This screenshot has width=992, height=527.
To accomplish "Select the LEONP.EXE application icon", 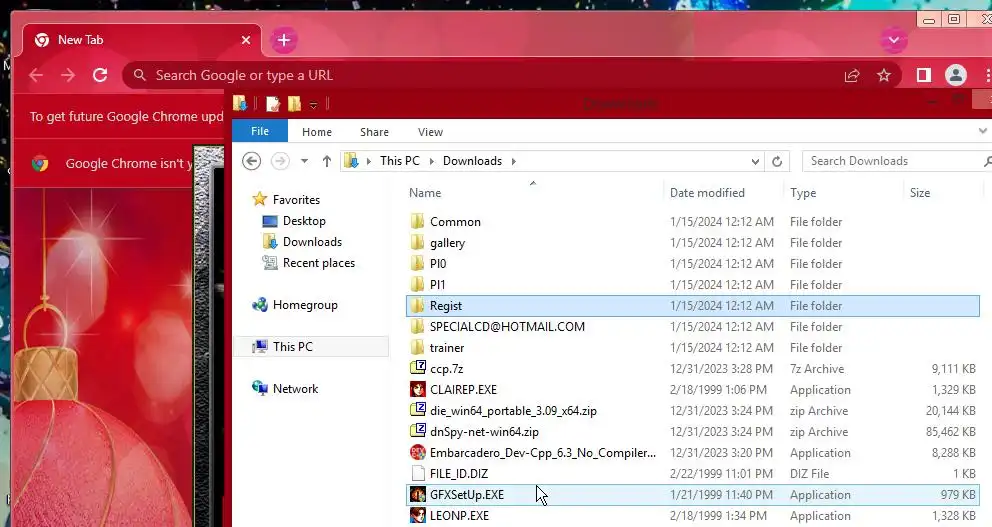I will pyautogui.click(x=418, y=516).
